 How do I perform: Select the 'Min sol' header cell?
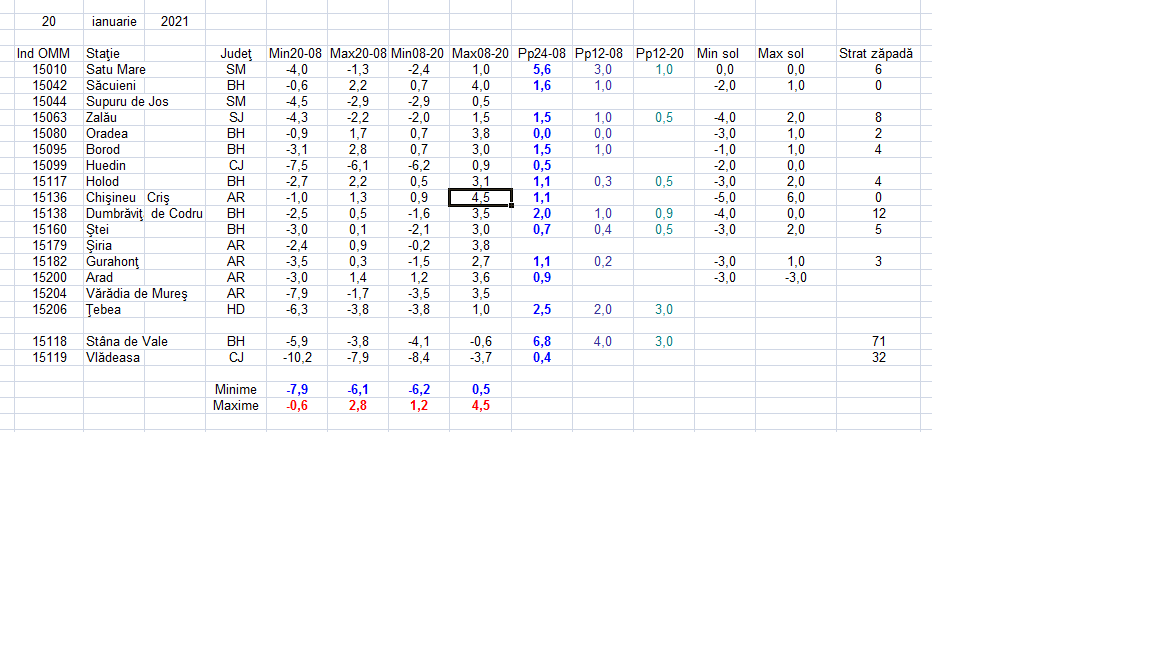tap(724, 54)
